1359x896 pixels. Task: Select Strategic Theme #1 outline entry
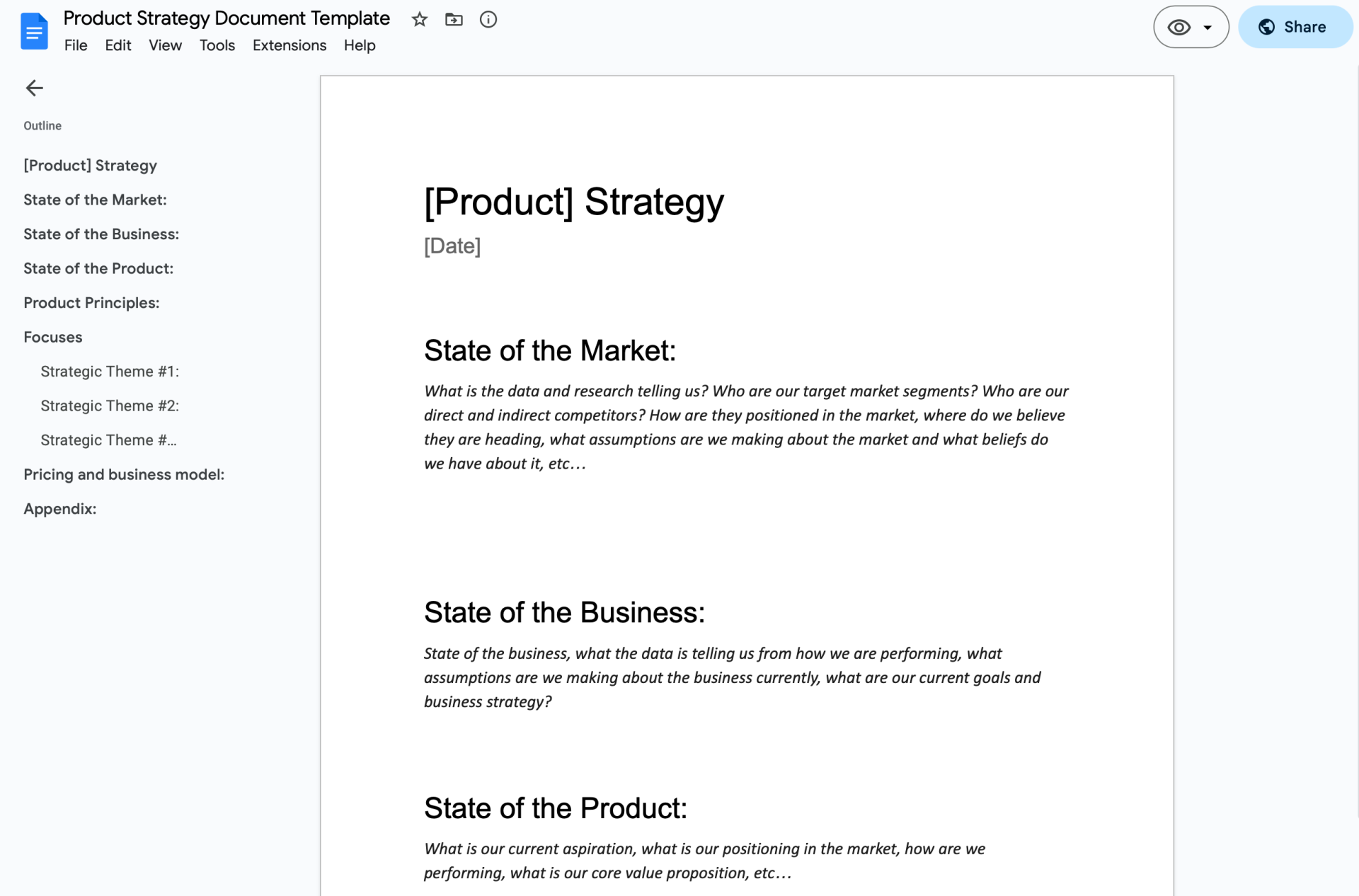click(110, 372)
